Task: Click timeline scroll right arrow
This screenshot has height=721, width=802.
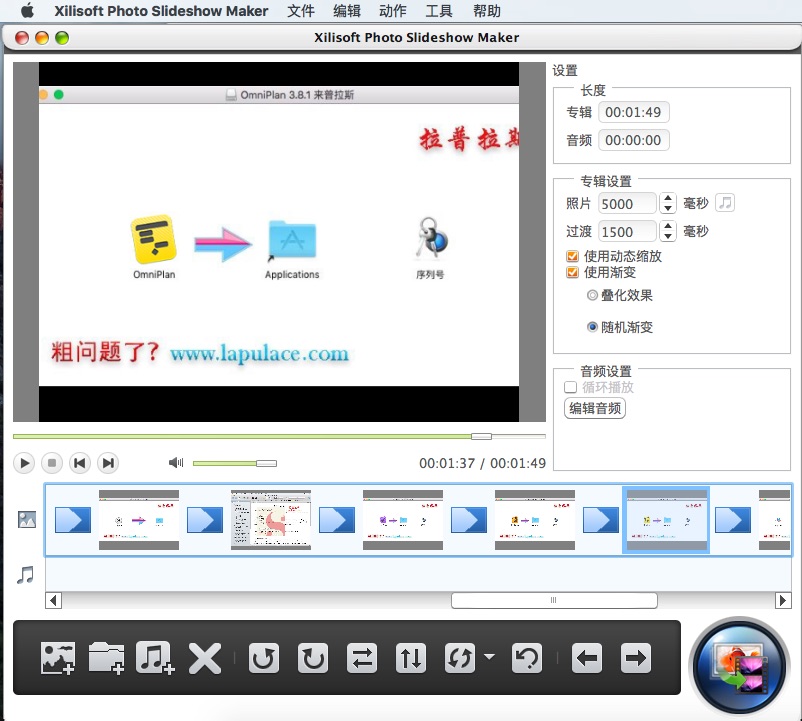Action: [x=783, y=600]
